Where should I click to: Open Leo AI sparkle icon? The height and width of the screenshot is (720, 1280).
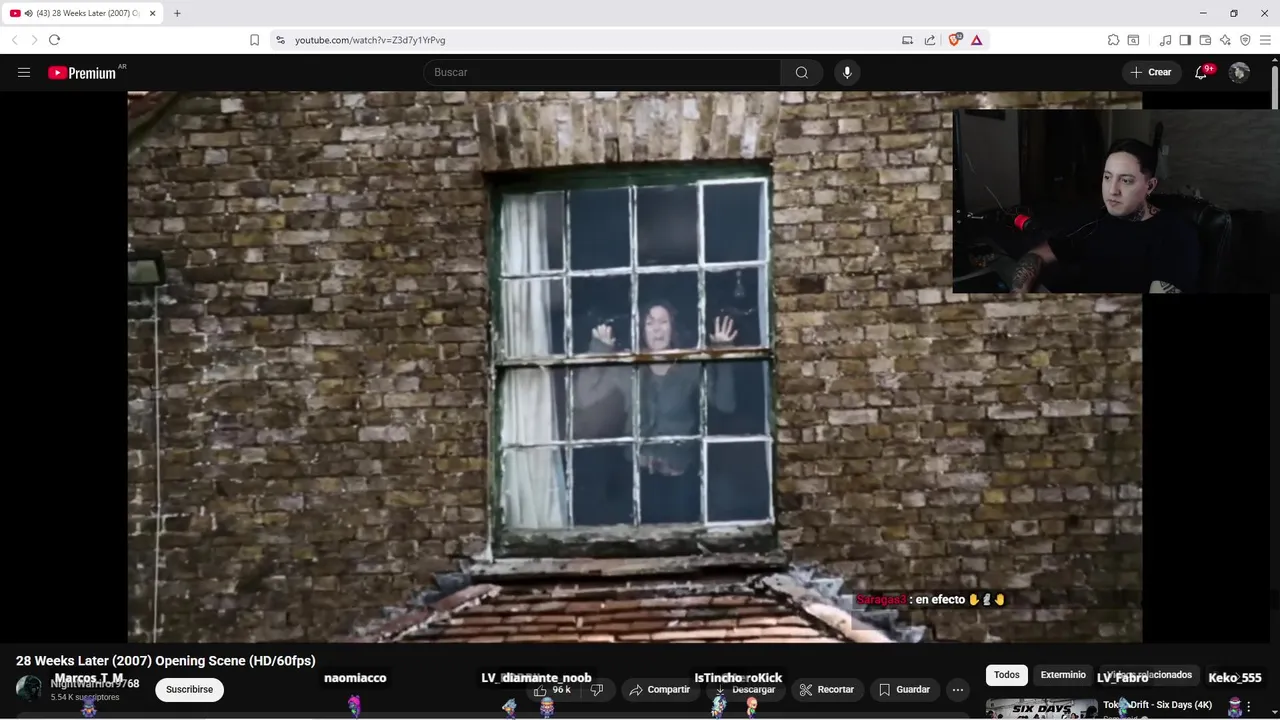(x=1225, y=40)
